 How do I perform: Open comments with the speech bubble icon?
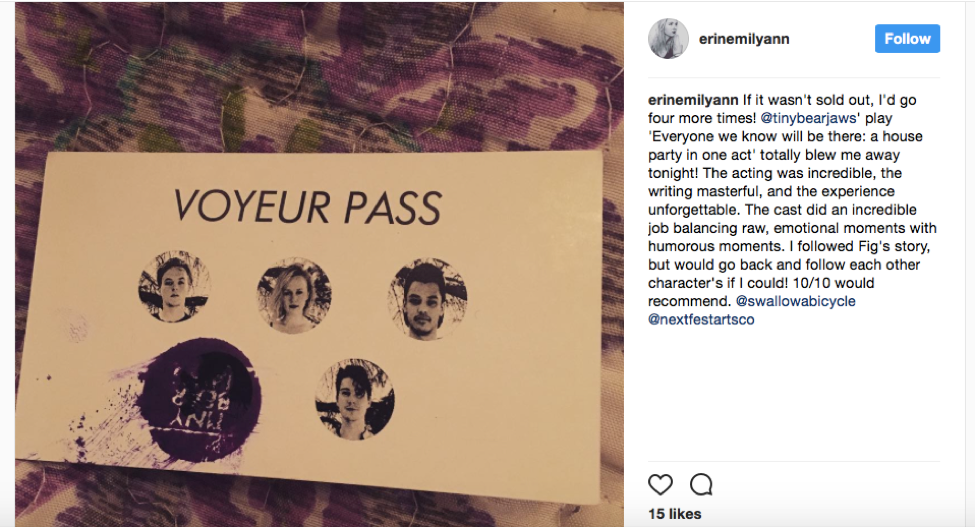(x=701, y=484)
